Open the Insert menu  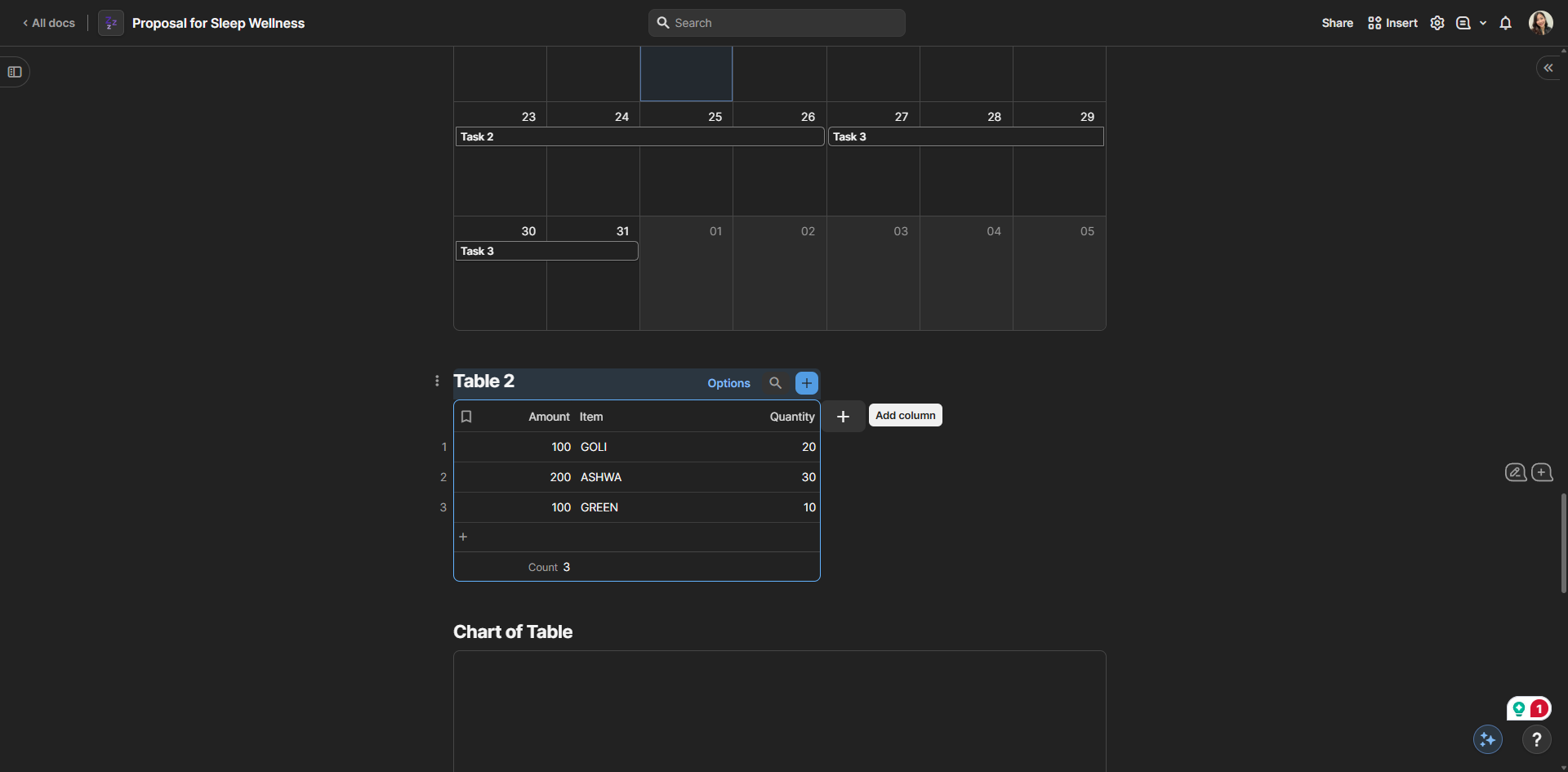pyautogui.click(x=1392, y=23)
